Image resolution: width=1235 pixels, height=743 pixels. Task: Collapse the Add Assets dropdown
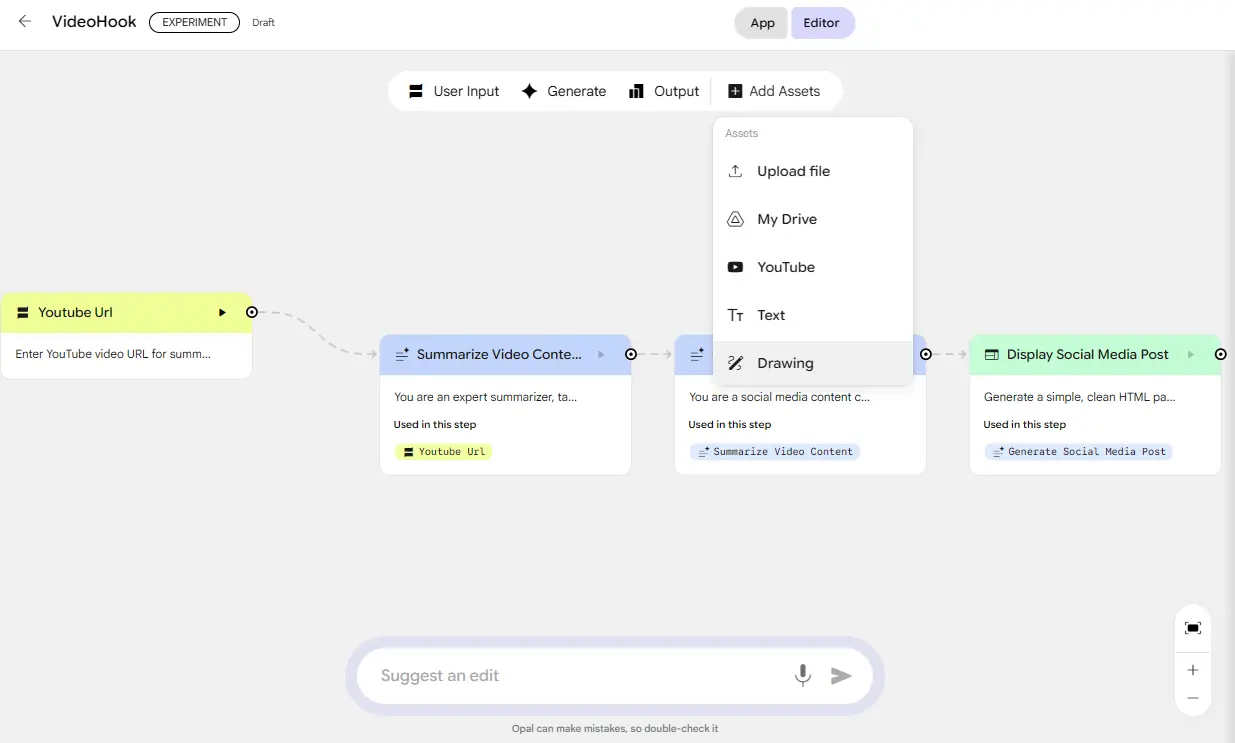[x=774, y=91]
